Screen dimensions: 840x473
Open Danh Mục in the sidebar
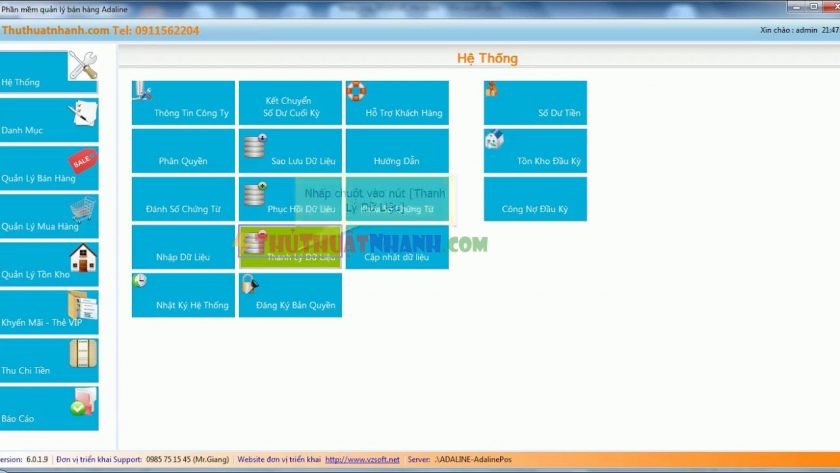pos(49,120)
